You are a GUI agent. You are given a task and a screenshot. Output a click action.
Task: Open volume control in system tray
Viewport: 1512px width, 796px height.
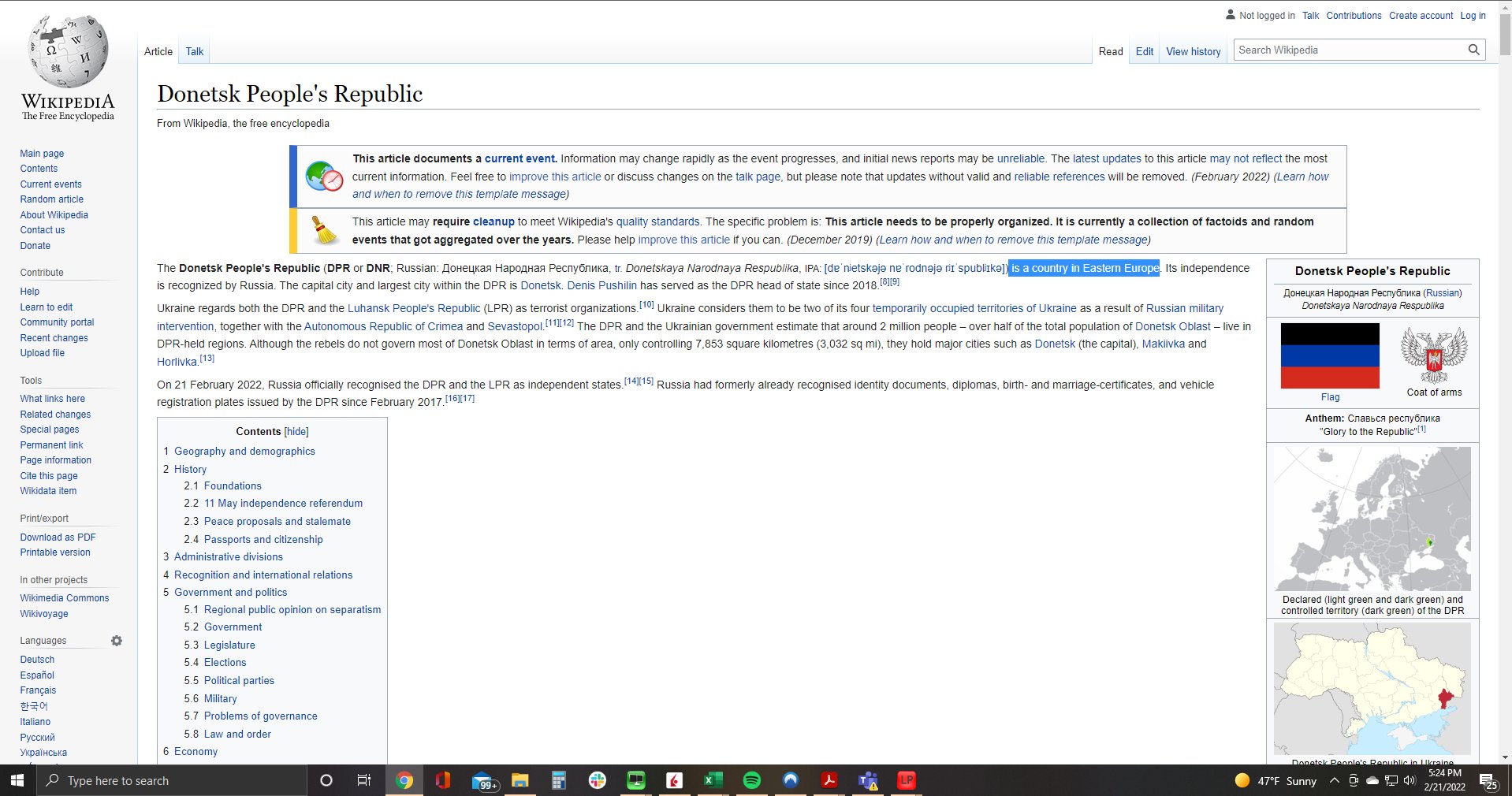1410,780
